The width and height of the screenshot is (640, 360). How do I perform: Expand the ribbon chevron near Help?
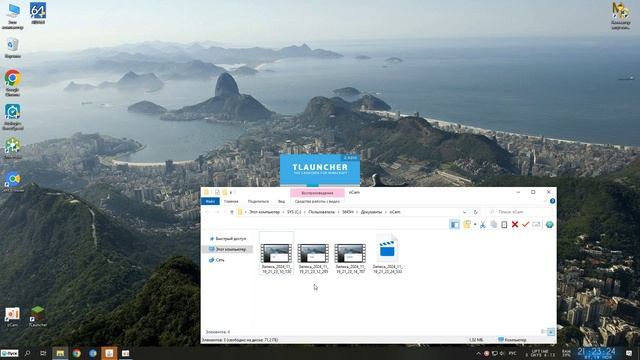click(545, 201)
